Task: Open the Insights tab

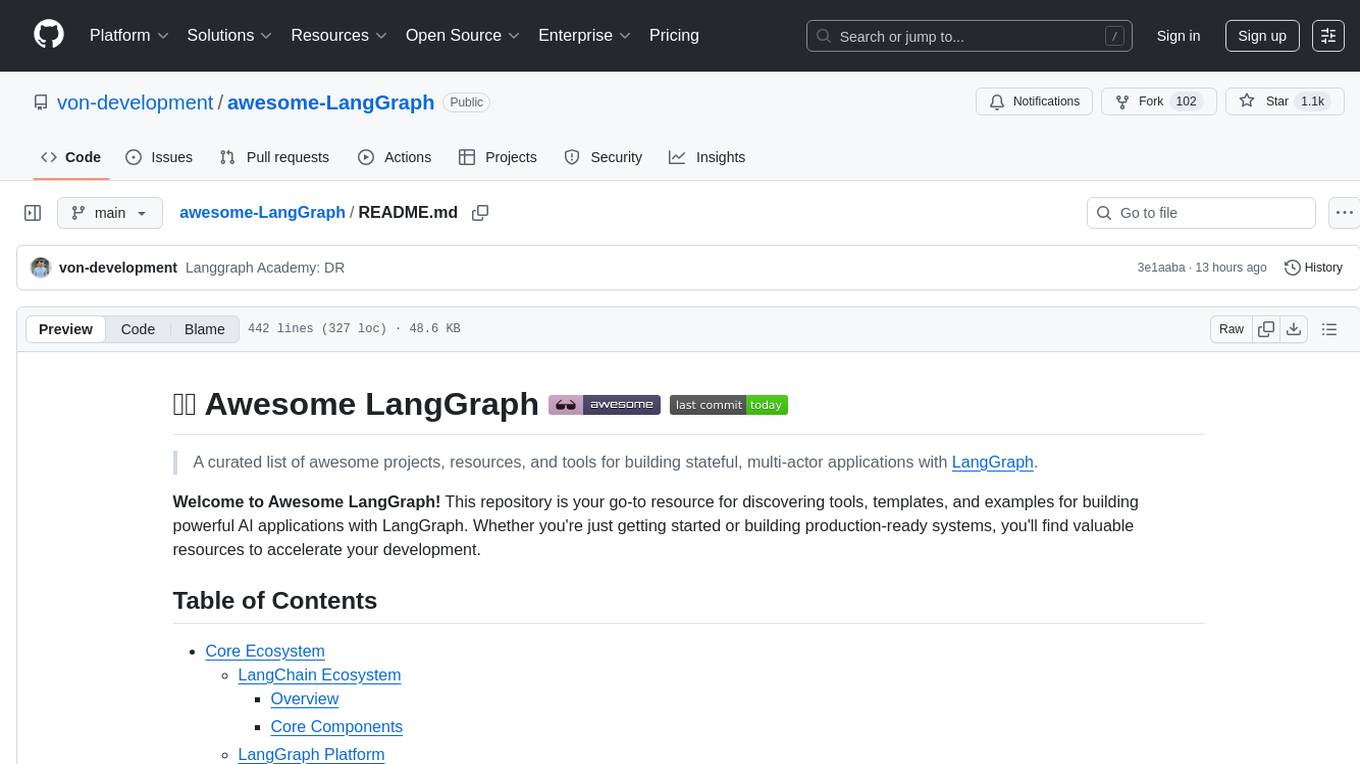Action: (x=707, y=157)
